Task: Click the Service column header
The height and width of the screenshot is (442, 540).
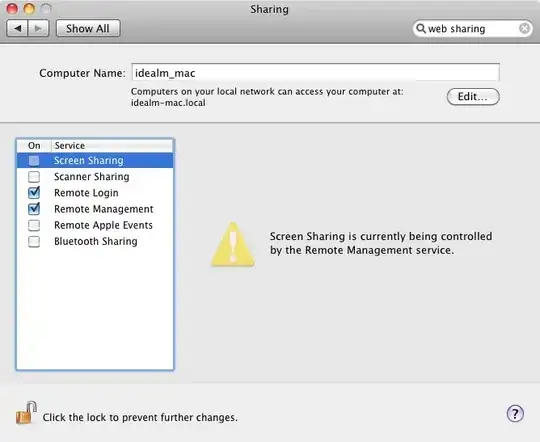Action: tap(112, 145)
